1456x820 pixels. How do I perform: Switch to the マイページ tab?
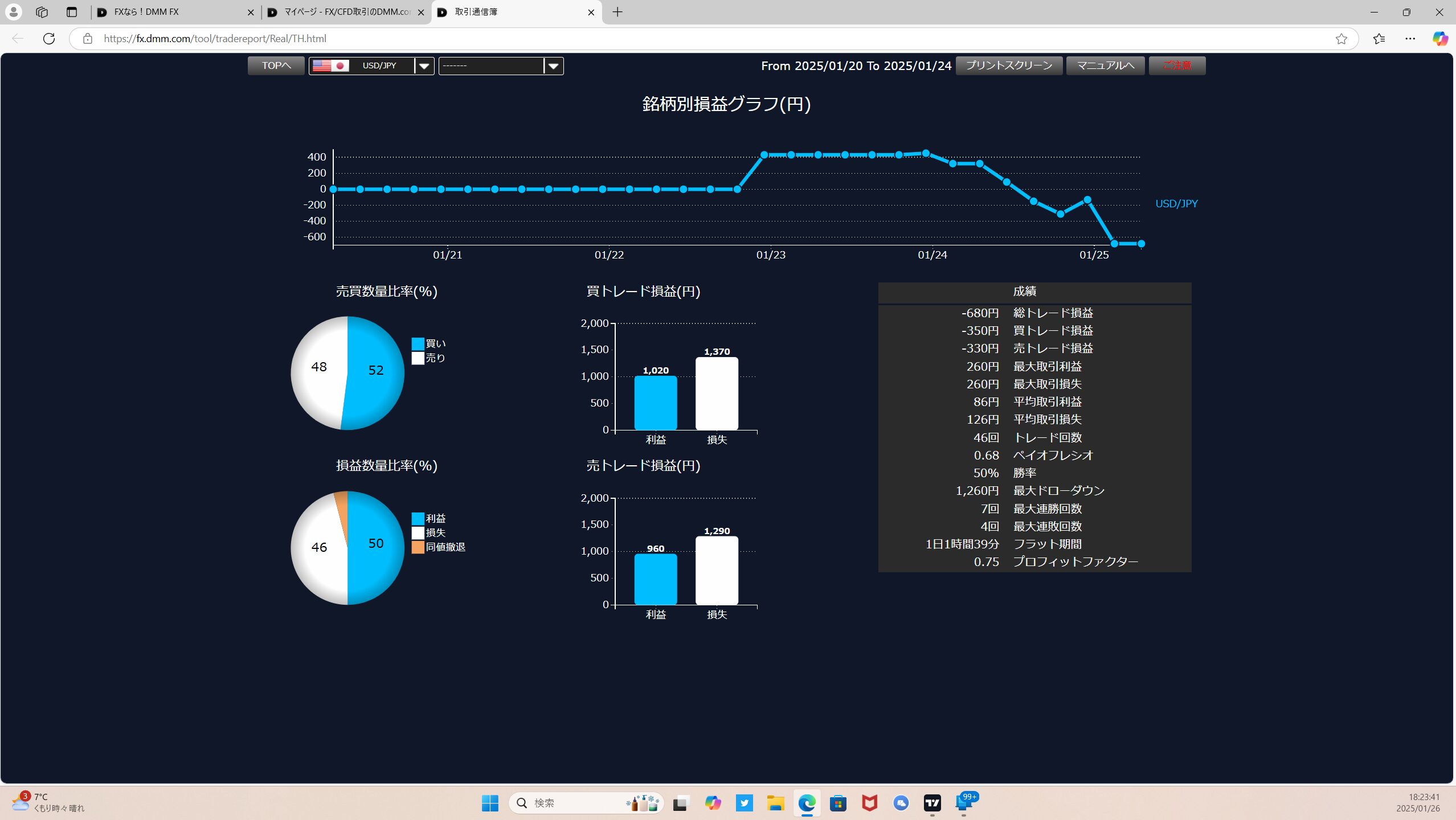(x=342, y=12)
